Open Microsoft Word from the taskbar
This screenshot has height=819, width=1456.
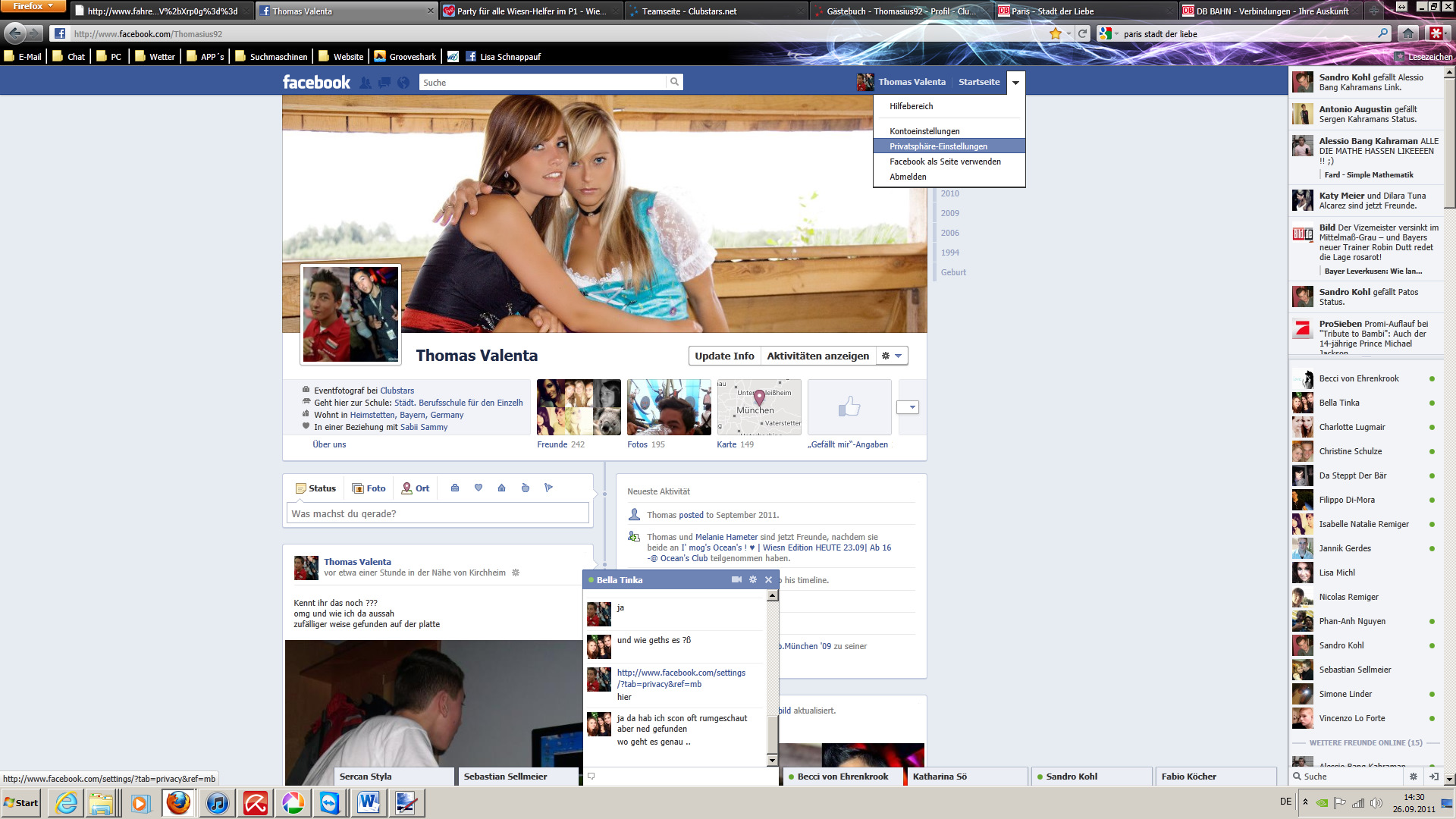[369, 802]
